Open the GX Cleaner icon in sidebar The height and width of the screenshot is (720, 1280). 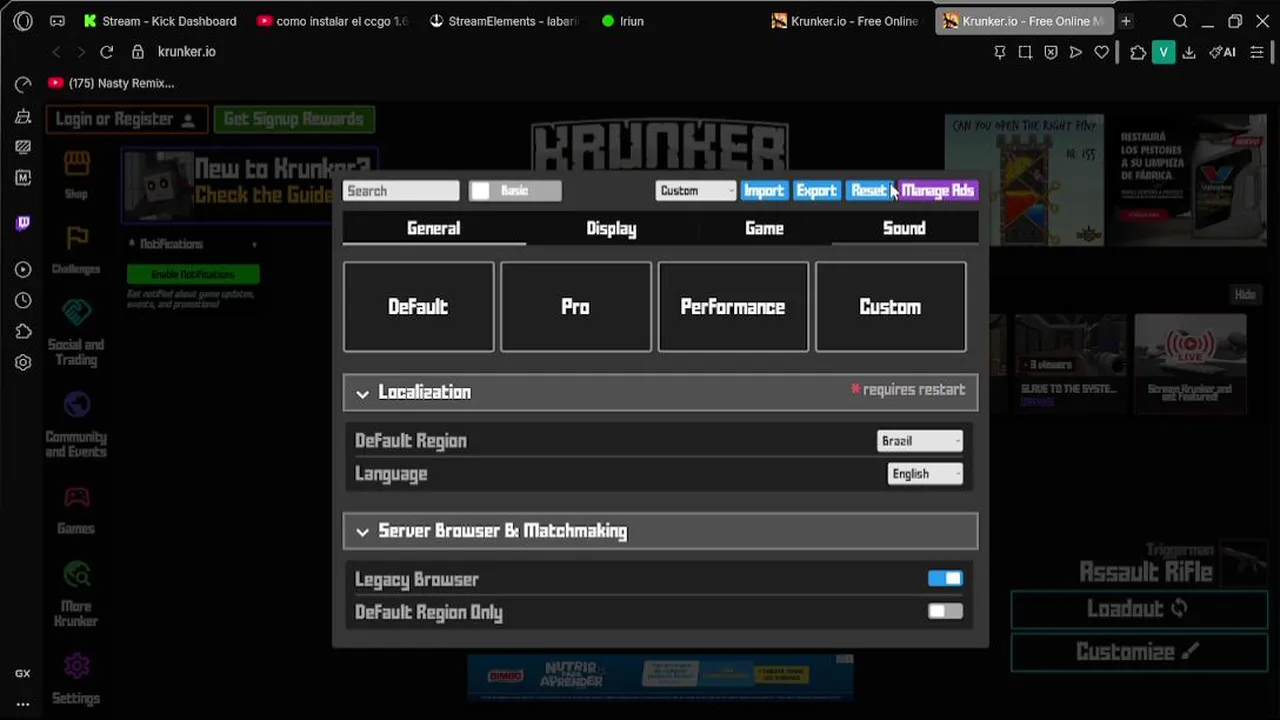(x=23, y=117)
